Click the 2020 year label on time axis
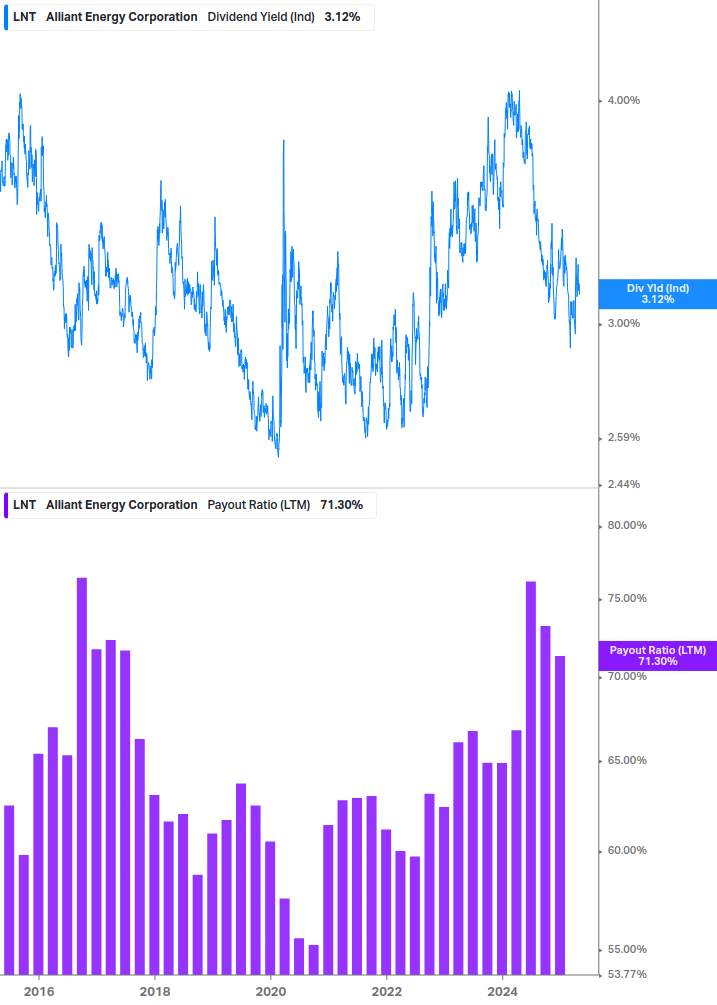This screenshot has height=1005, width=717. pyautogui.click(x=271, y=992)
